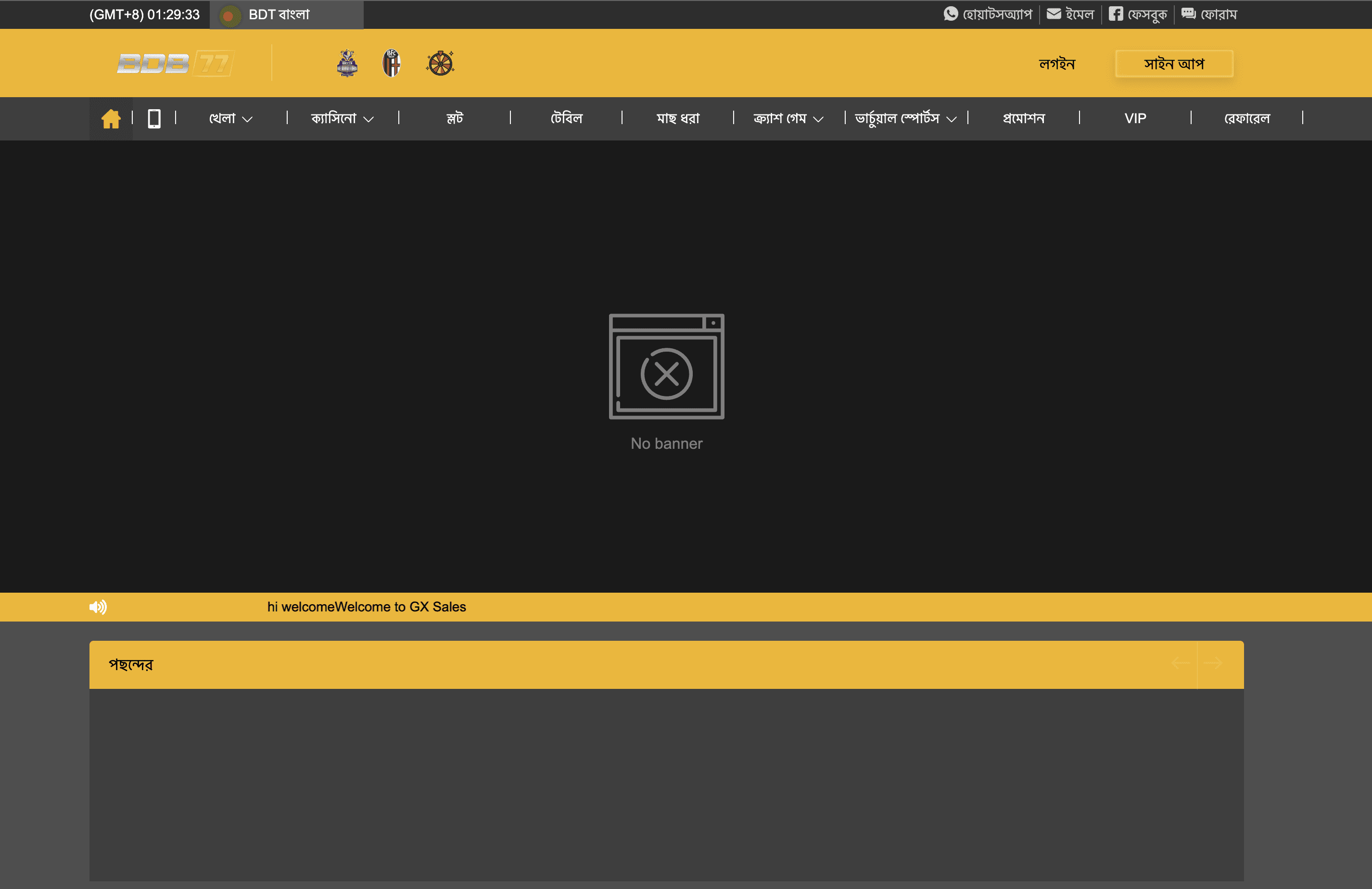Open the VIP menu item
Screen dimensions: 1372x889
1135,119
